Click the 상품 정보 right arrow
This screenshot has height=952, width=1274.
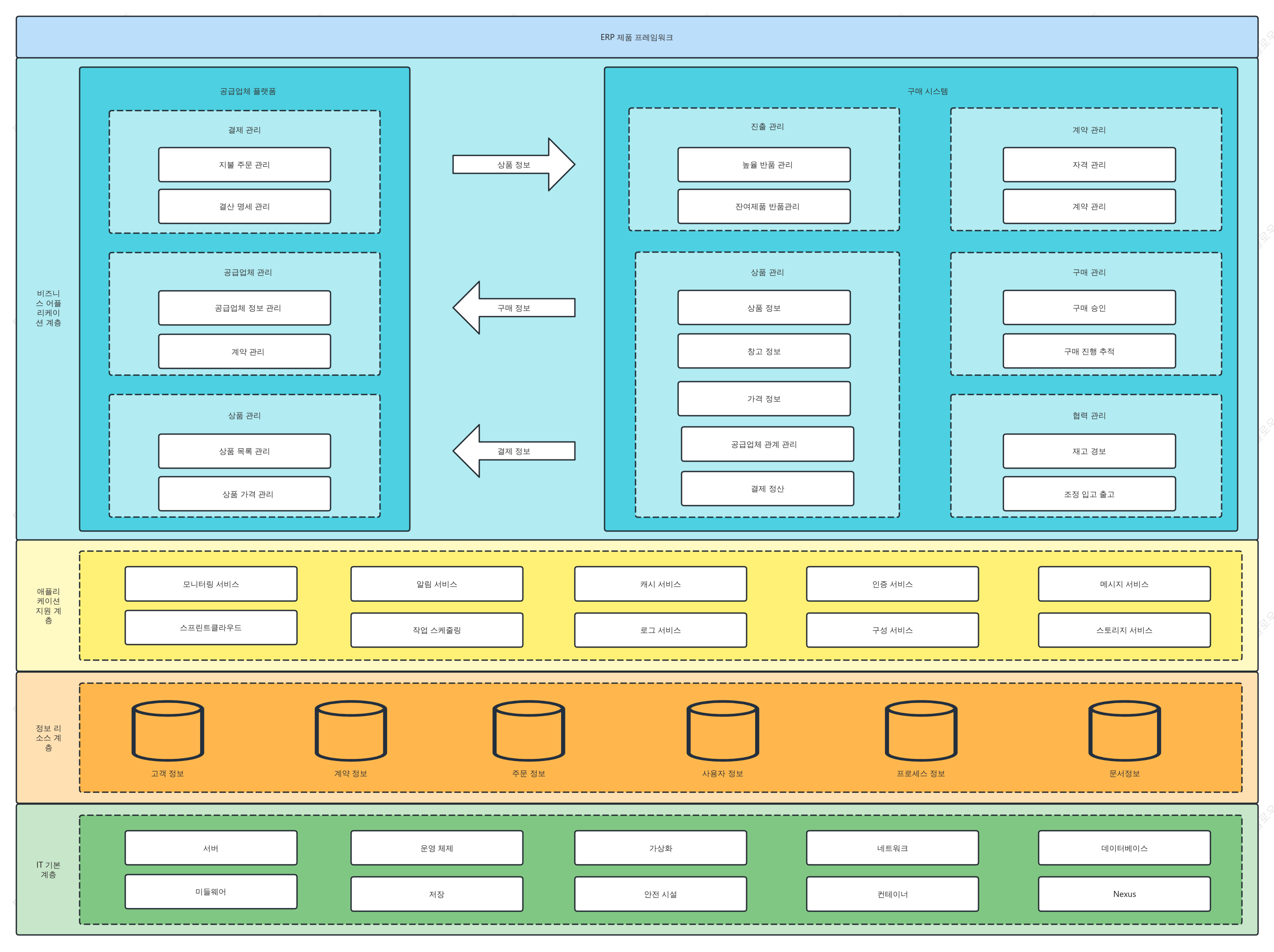(514, 165)
